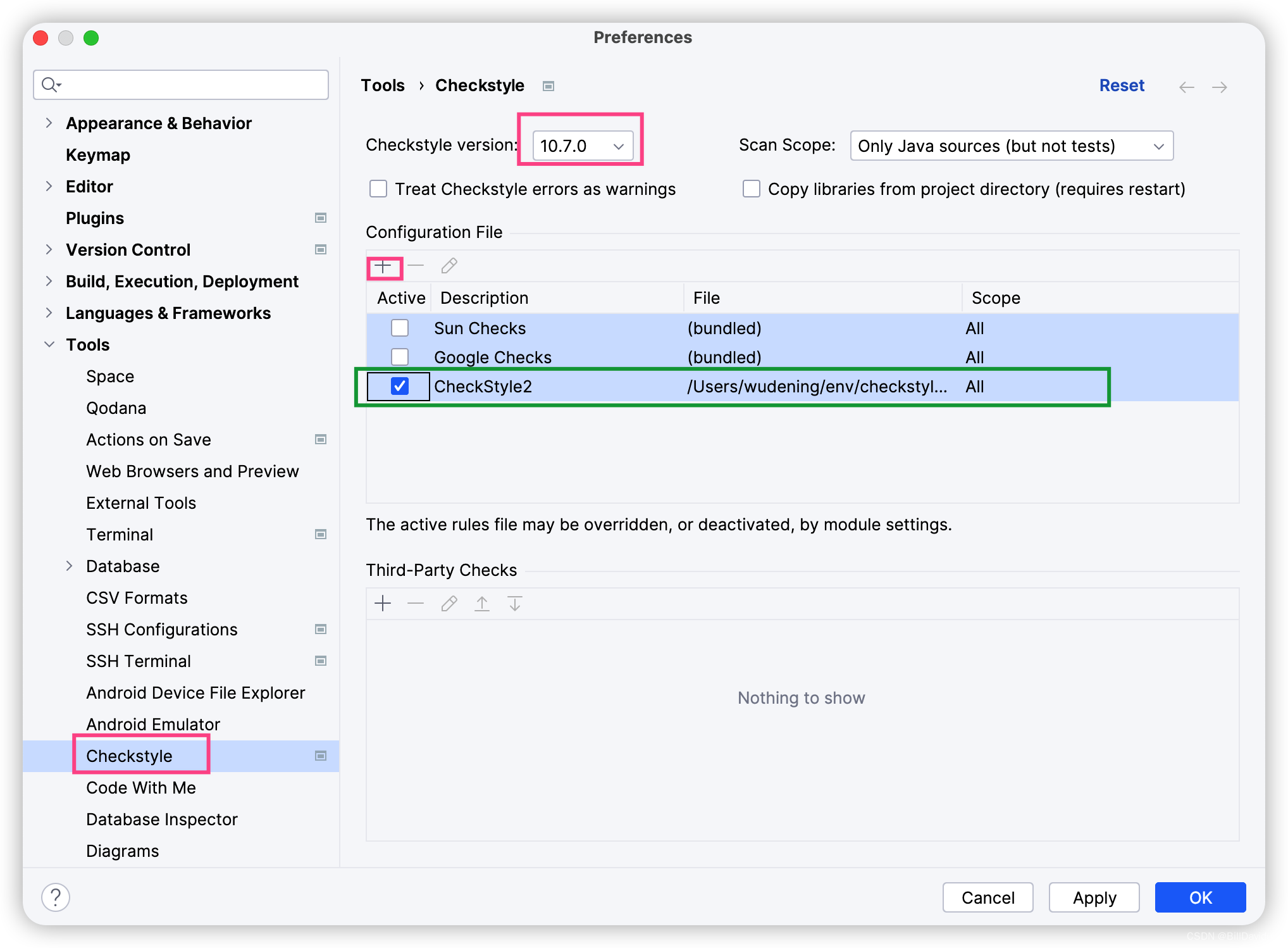Screen dimensions: 1288x948
Task: Select Code With Me in the sidebar
Action: point(141,788)
